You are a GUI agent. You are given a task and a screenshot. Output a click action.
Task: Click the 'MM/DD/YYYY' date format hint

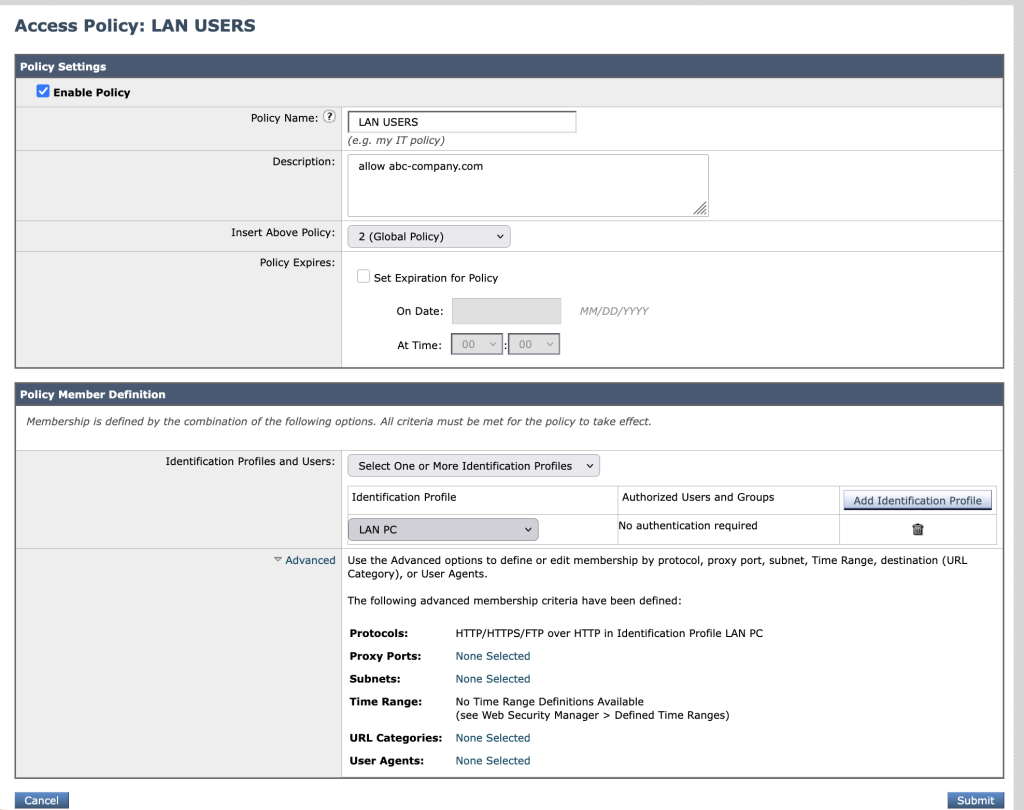tap(614, 311)
